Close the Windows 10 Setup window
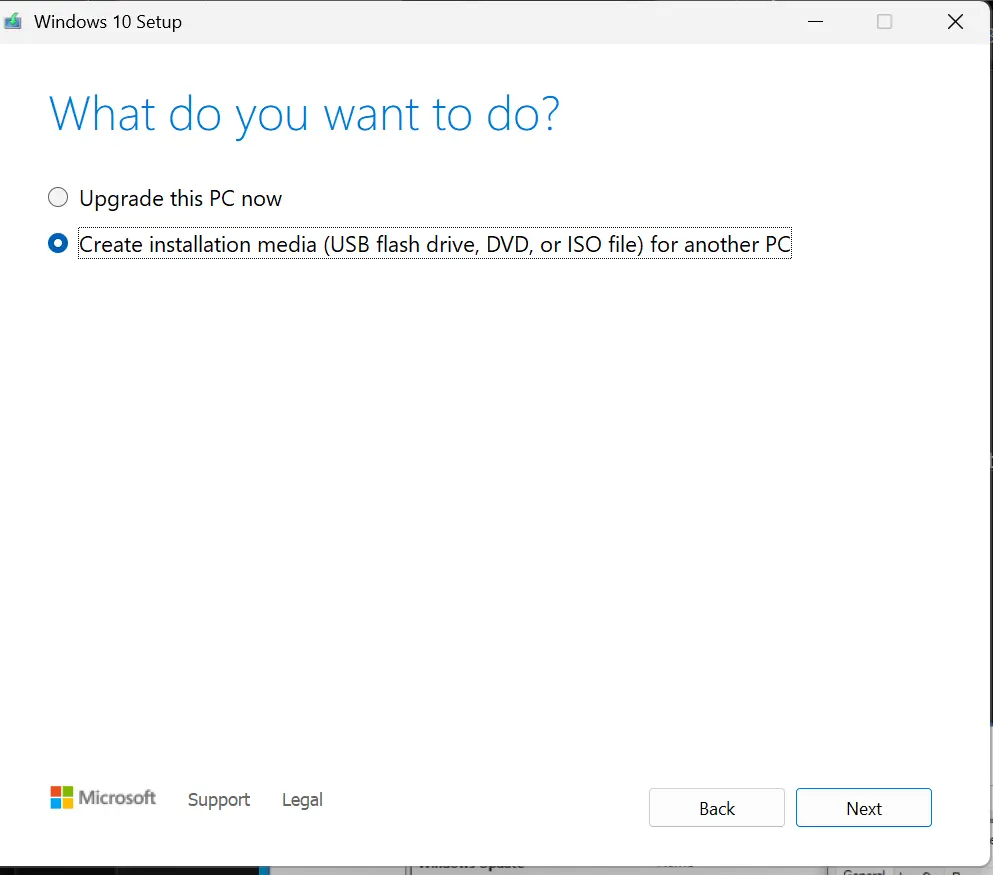Viewport: 993px width, 875px height. pos(955,22)
